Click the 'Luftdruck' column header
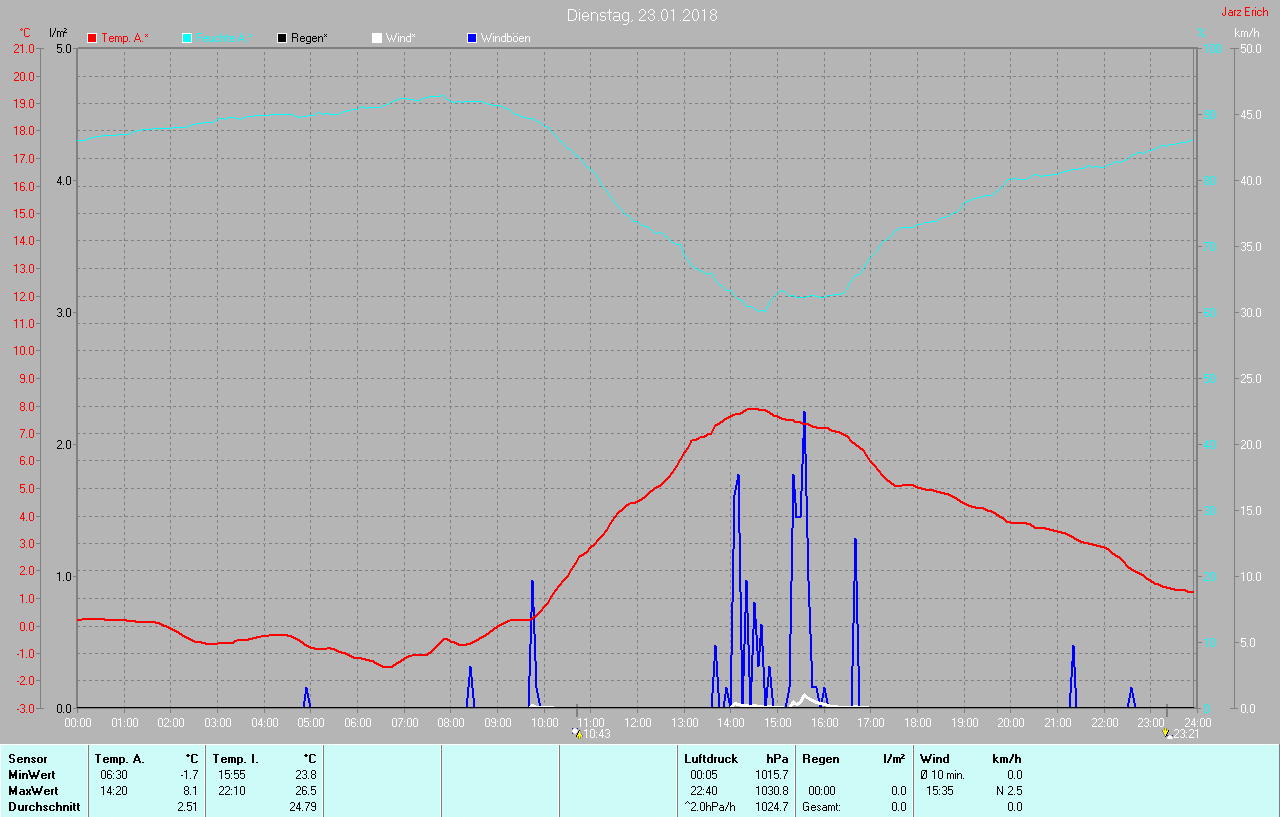The height and width of the screenshot is (817, 1280). 711,759
